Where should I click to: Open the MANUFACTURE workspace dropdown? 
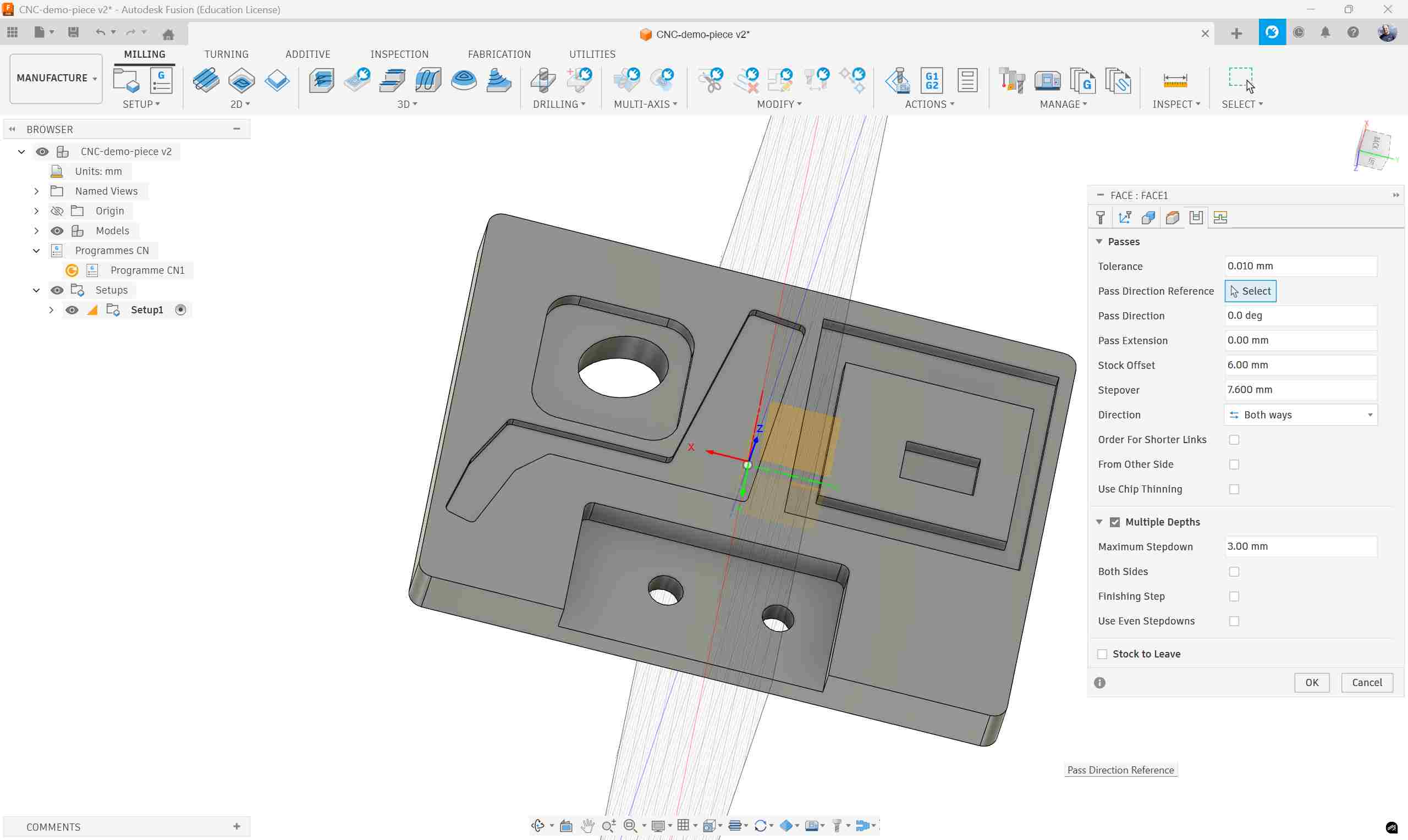[x=56, y=78]
